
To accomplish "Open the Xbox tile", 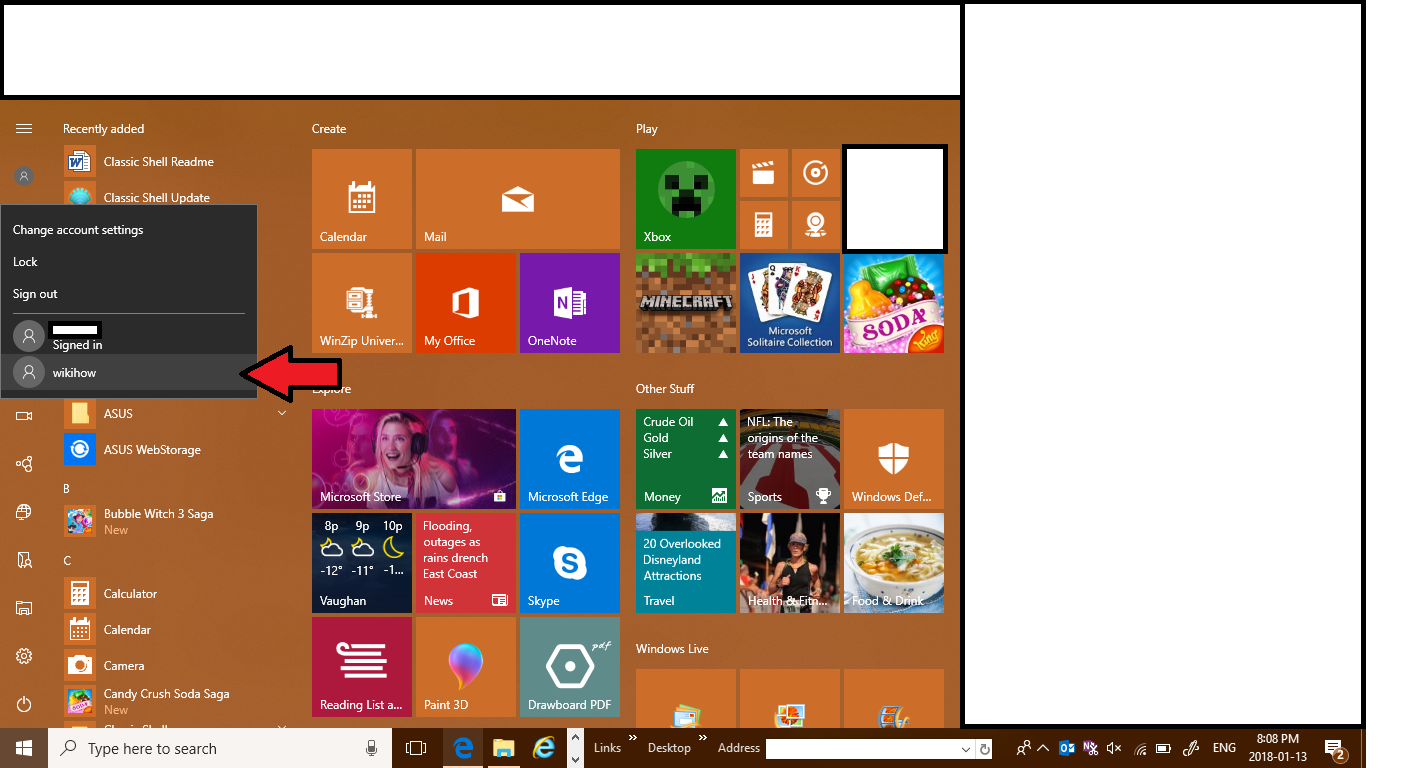I will [686, 199].
